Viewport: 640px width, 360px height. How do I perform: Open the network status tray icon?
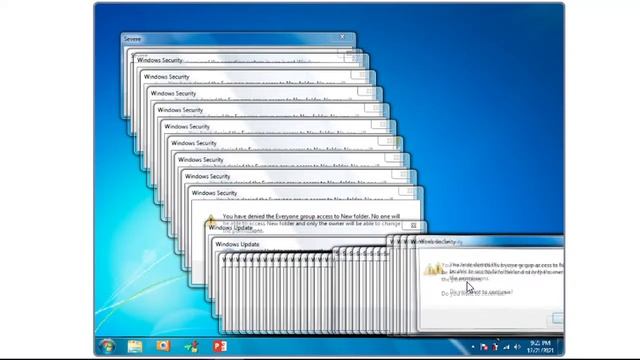pyautogui.click(x=507, y=347)
